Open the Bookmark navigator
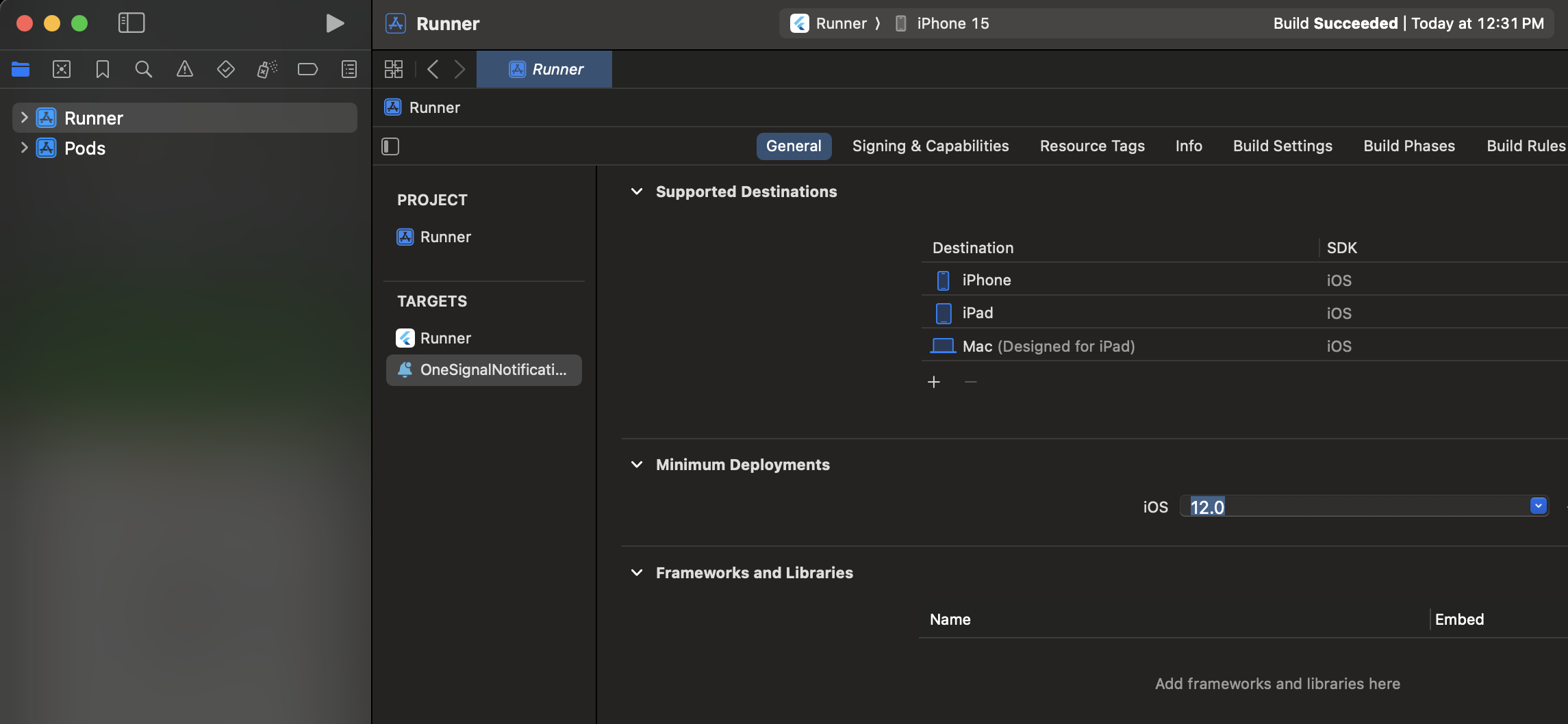 (x=103, y=69)
